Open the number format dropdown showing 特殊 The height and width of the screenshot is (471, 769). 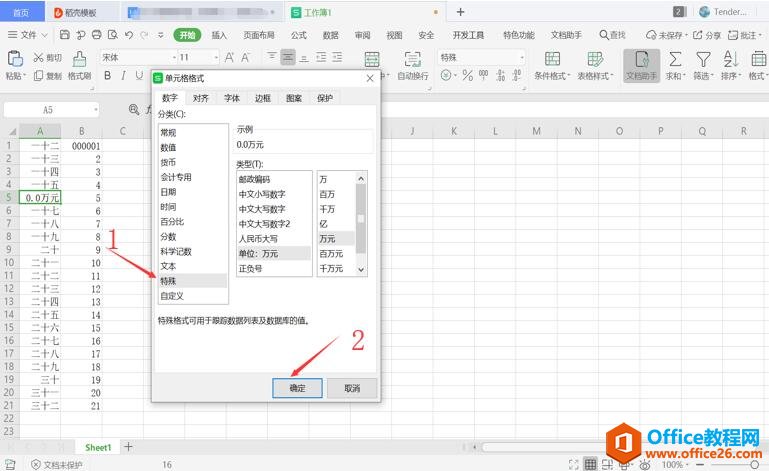click(521, 58)
